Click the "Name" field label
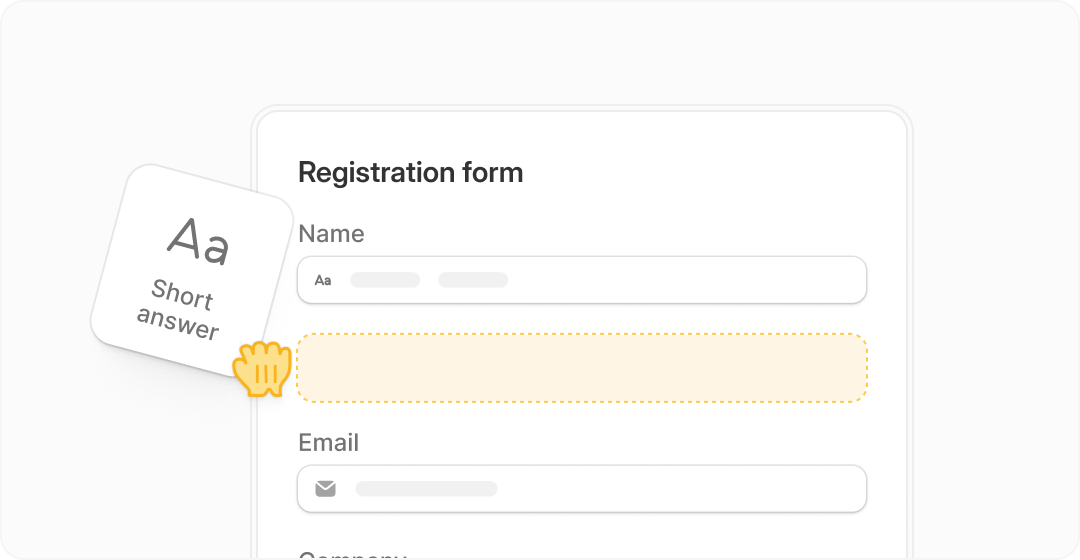The image size is (1080, 560). pos(331,234)
